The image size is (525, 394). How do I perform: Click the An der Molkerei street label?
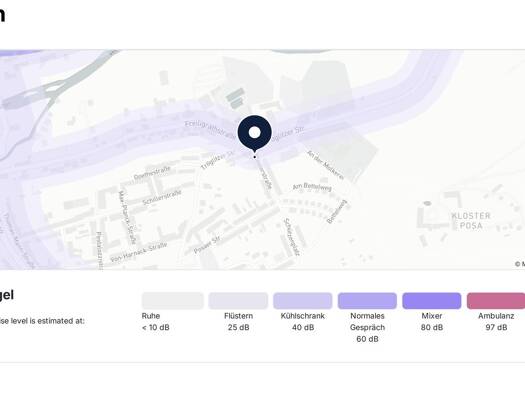[x=325, y=165]
